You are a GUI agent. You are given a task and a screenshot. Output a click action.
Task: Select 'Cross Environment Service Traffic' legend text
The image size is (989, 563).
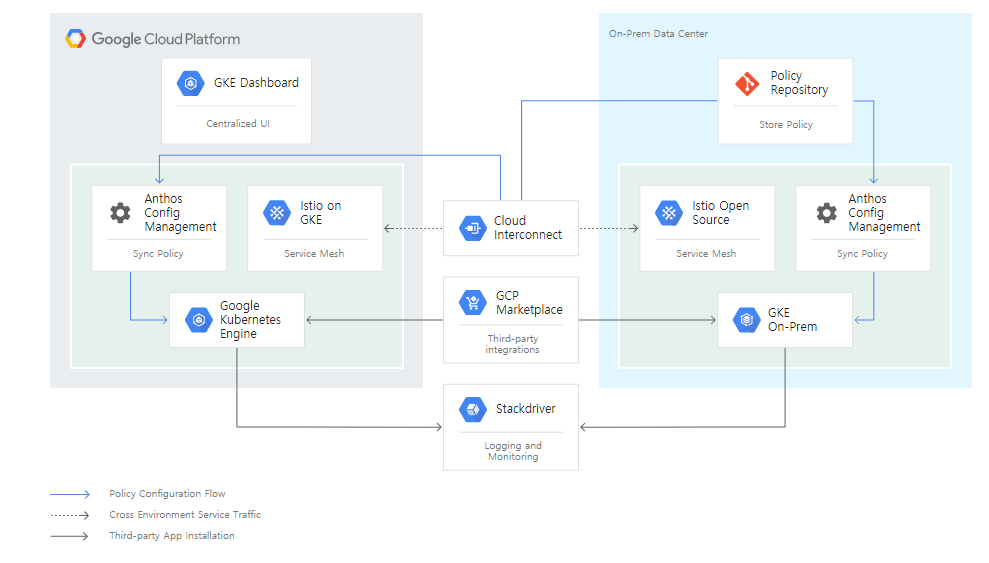pos(185,514)
